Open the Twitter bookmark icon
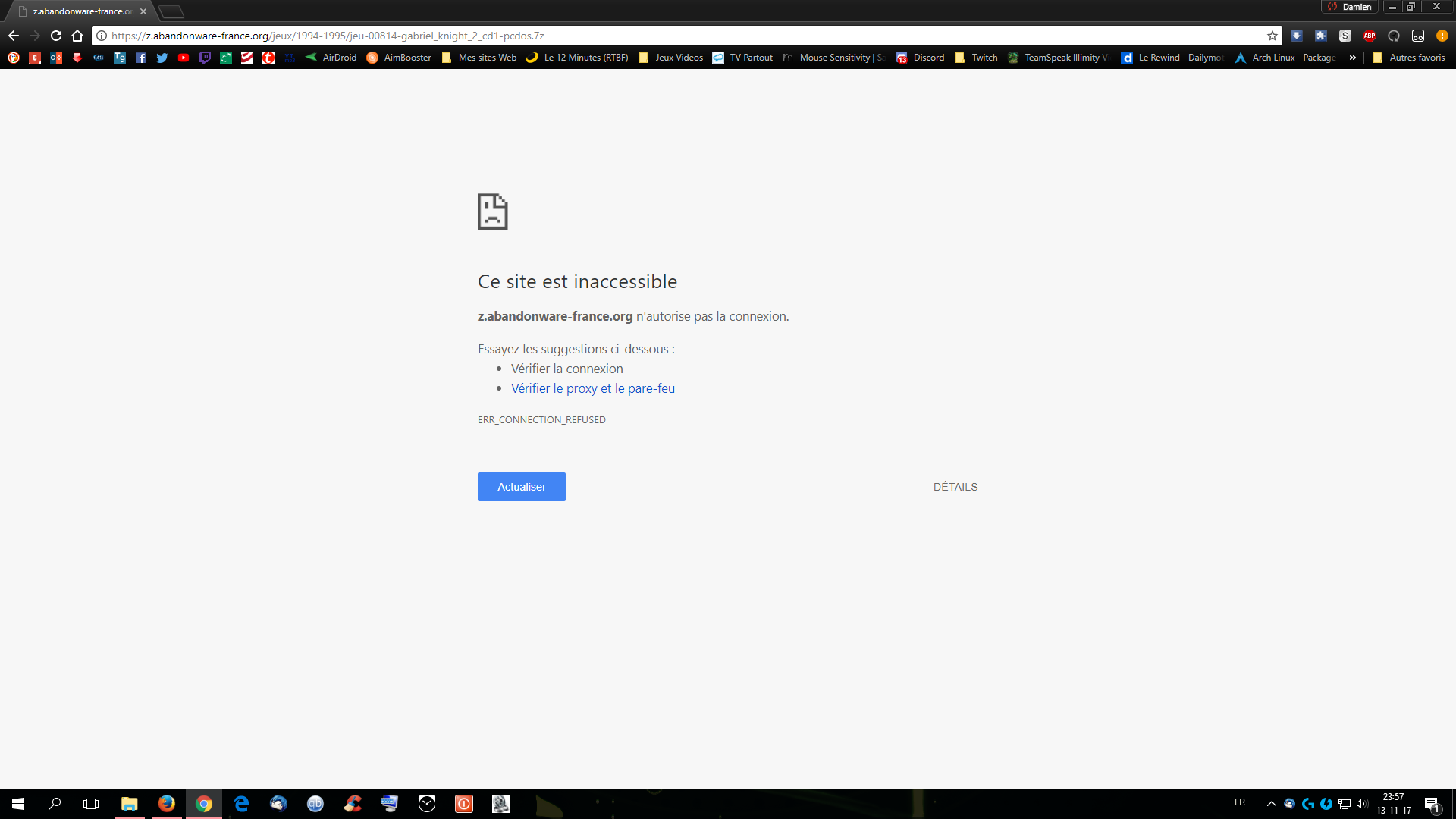The image size is (1456, 819). point(162,58)
